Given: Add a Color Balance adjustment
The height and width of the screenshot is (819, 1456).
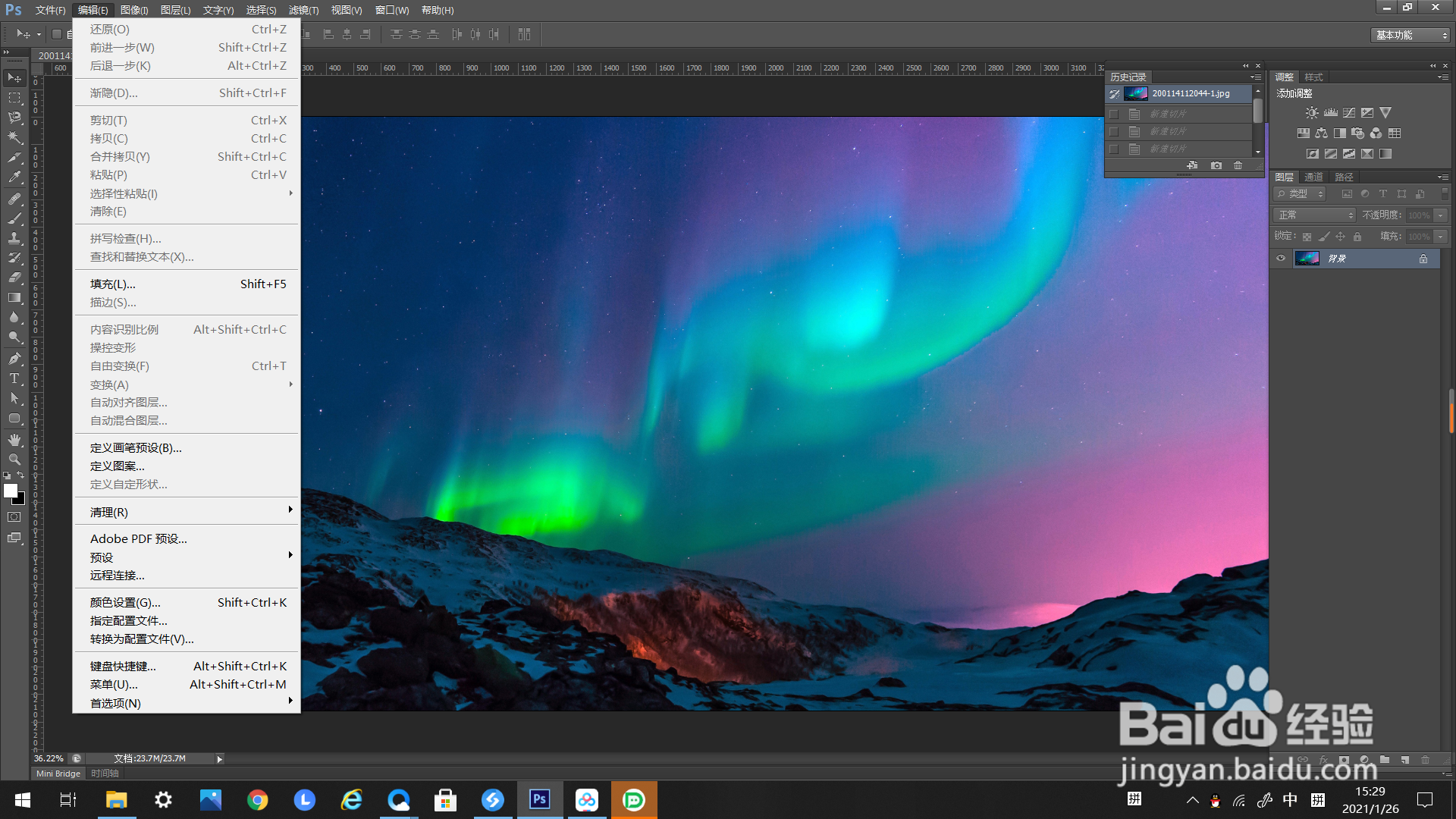Looking at the screenshot, I should click(x=1322, y=133).
